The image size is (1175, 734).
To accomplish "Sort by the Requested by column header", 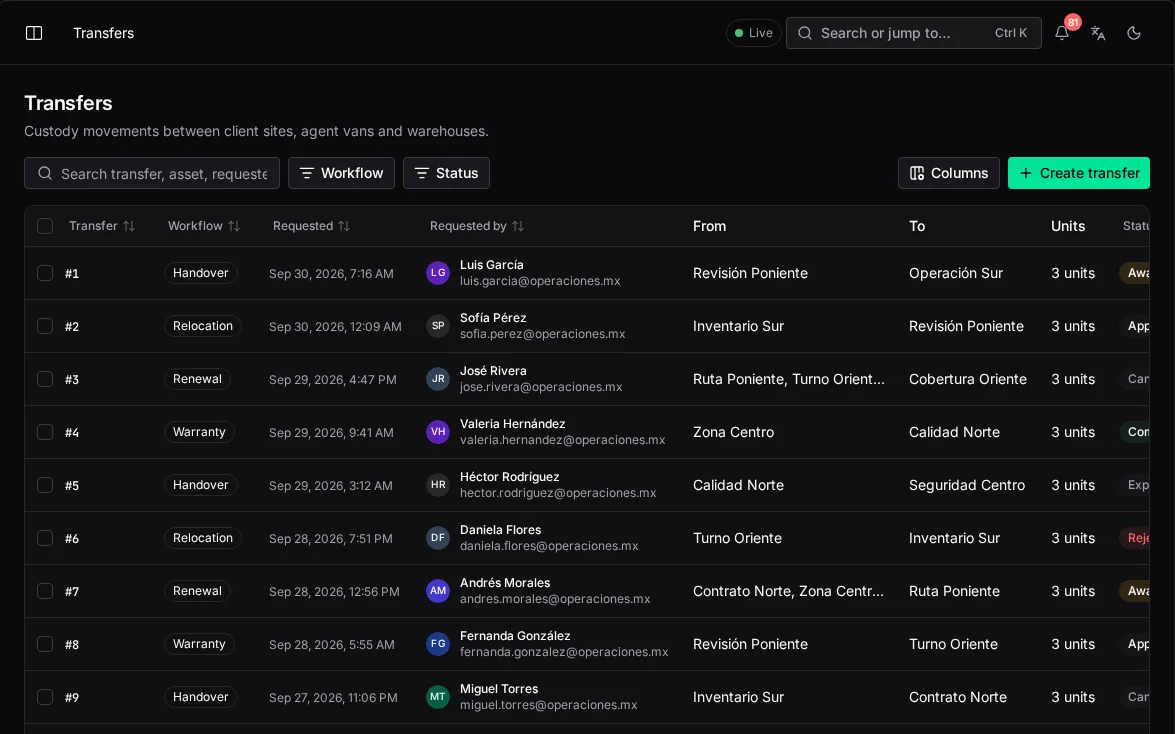I will [477, 226].
